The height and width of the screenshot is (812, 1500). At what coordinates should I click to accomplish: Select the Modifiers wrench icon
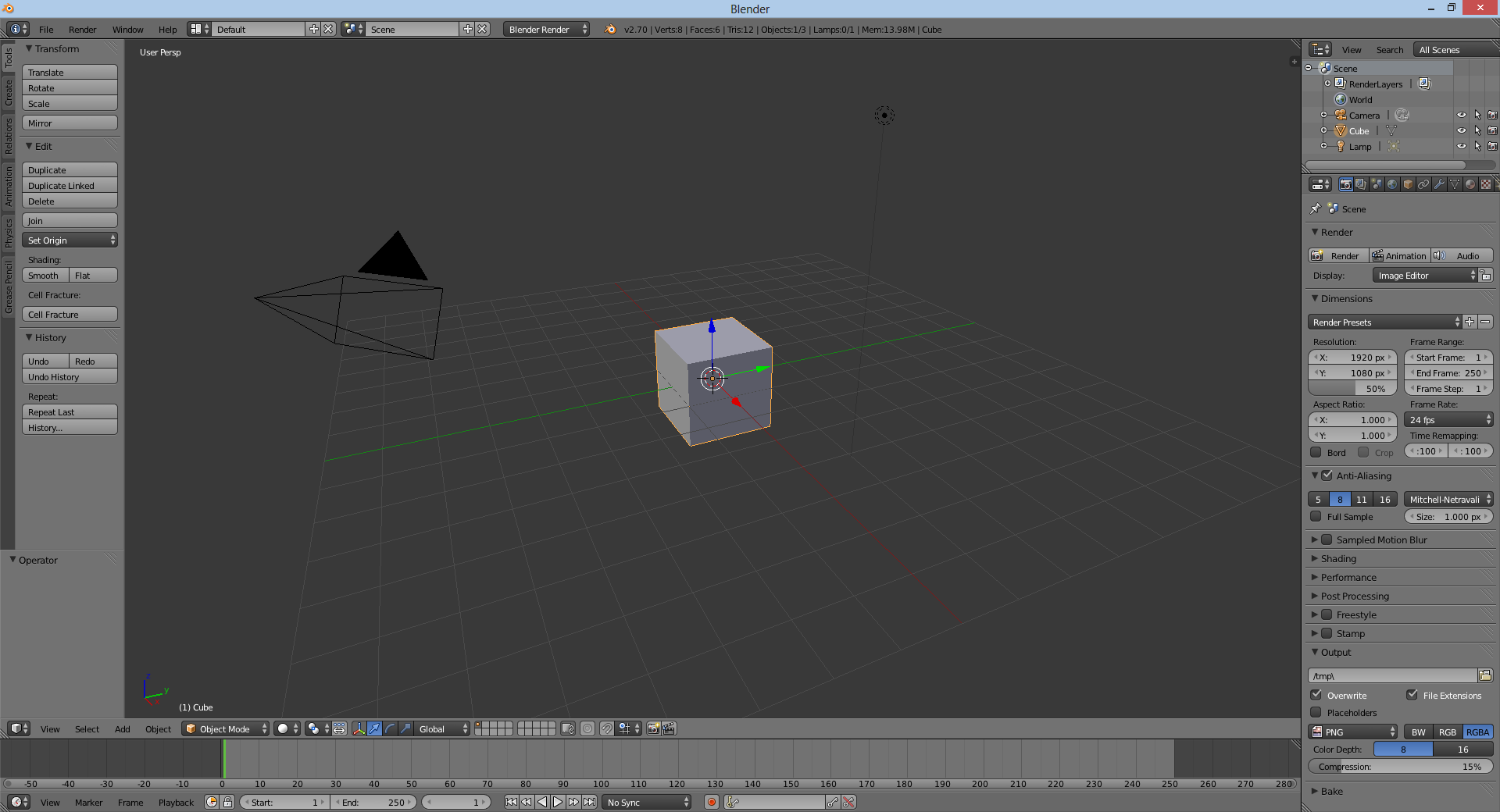pyautogui.click(x=1439, y=184)
